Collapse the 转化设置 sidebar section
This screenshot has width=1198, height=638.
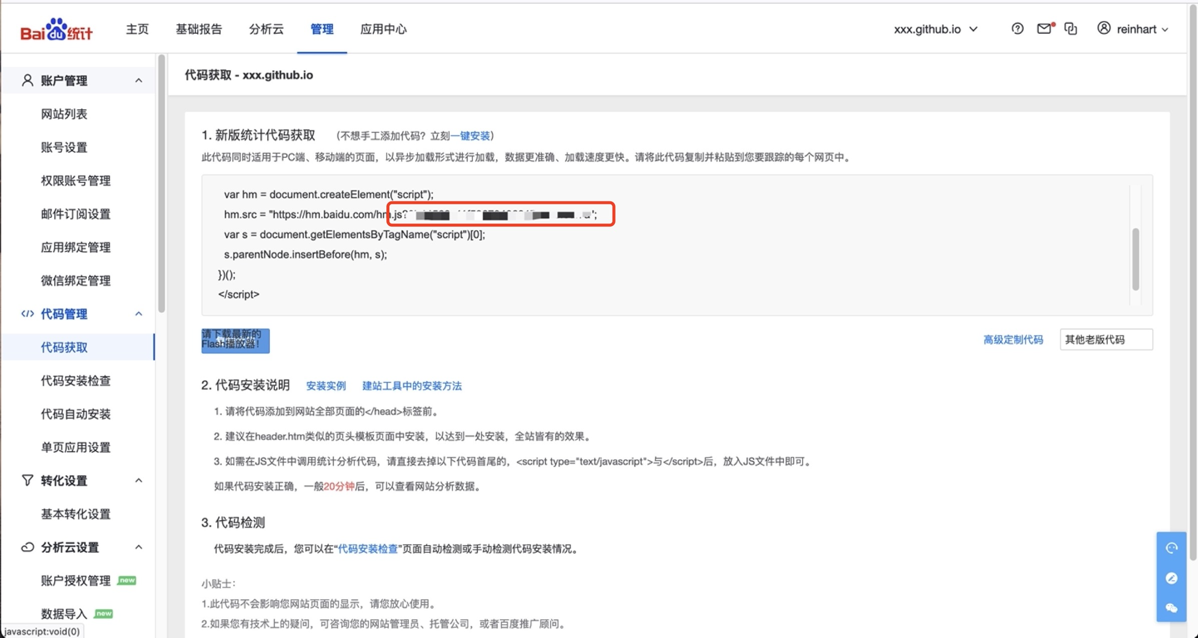[x=138, y=481]
